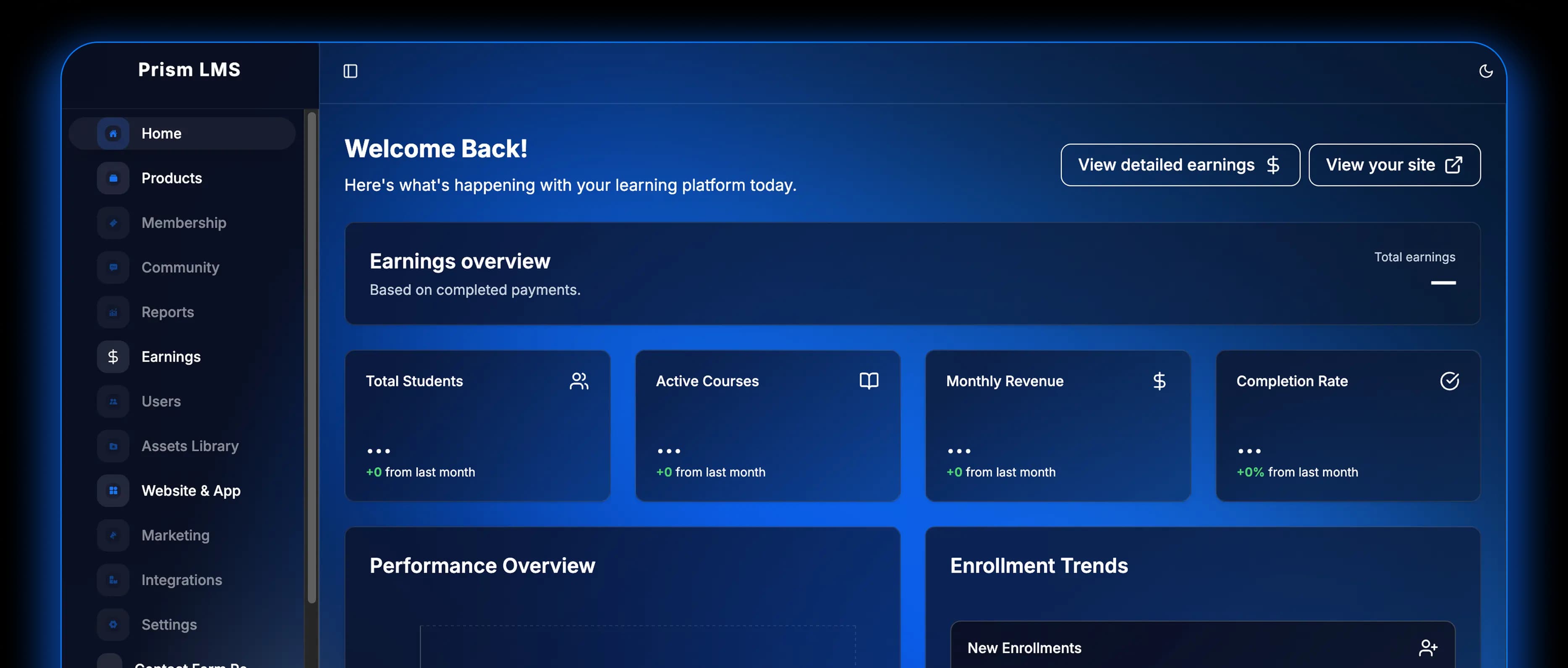Image resolution: width=1568 pixels, height=668 pixels.
Task: Click the Earnings dollar icon in sidebar
Action: point(113,357)
